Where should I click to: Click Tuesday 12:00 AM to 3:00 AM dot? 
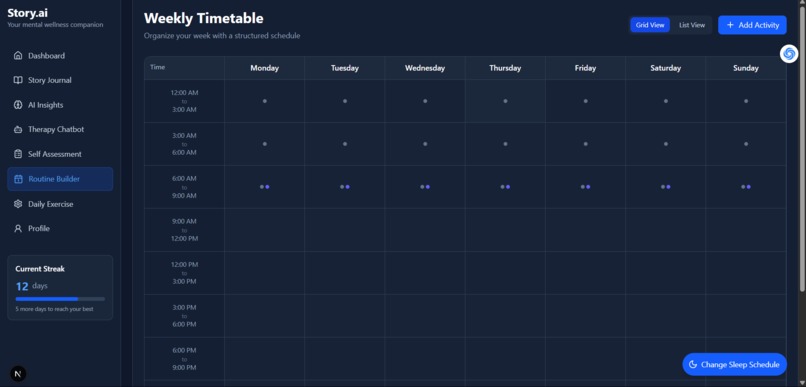[345, 101]
